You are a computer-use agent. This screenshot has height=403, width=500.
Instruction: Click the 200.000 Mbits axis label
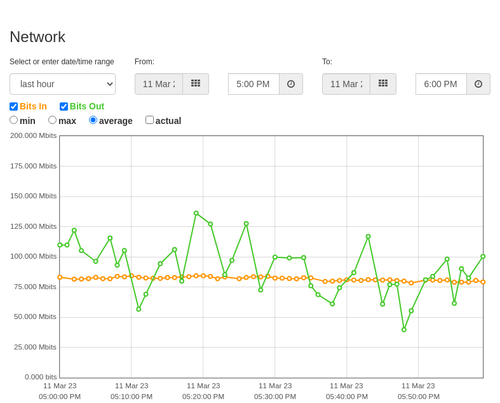pos(33,135)
